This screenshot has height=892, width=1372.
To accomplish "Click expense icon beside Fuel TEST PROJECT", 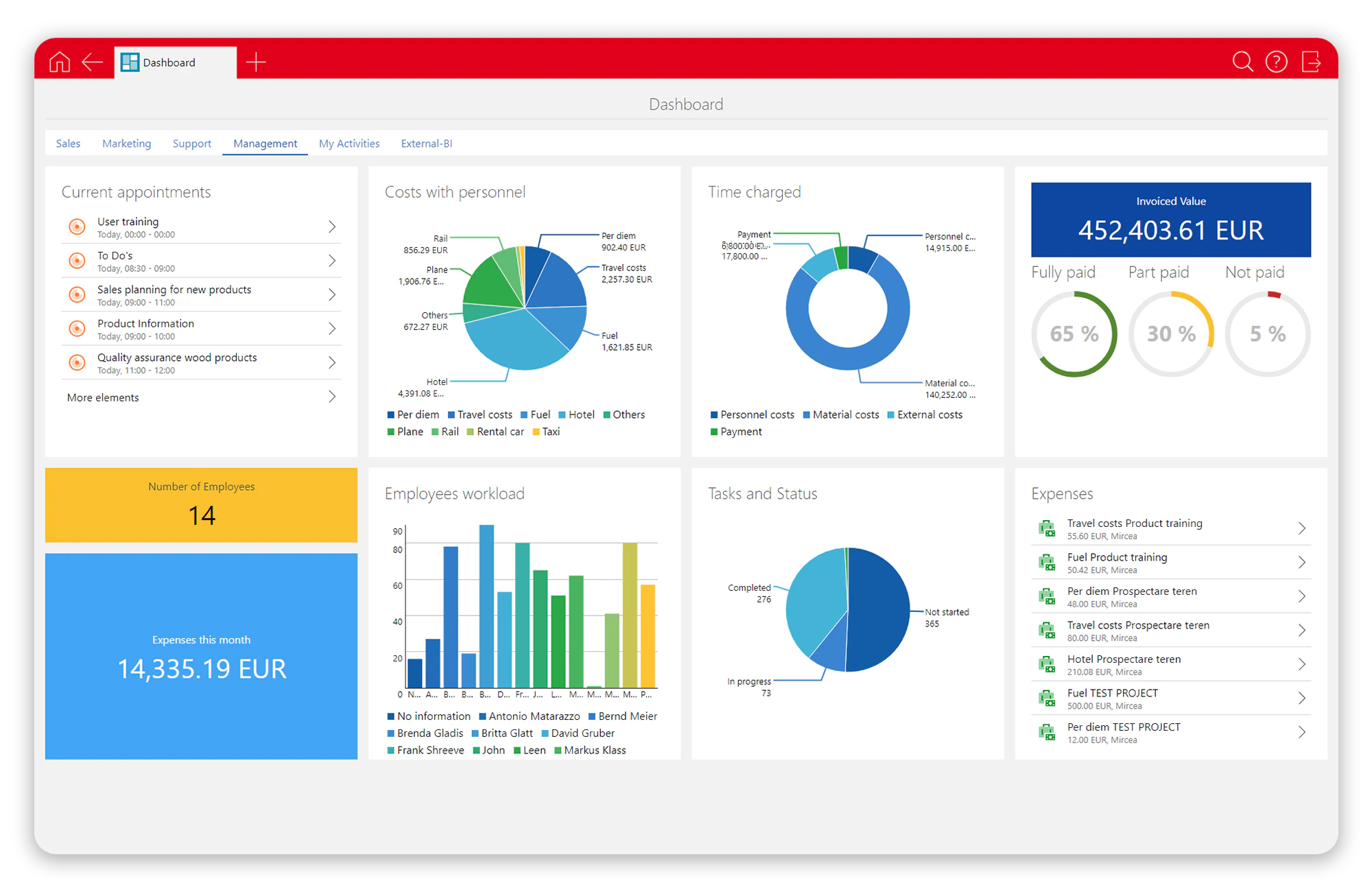I will (x=1047, y=699).
